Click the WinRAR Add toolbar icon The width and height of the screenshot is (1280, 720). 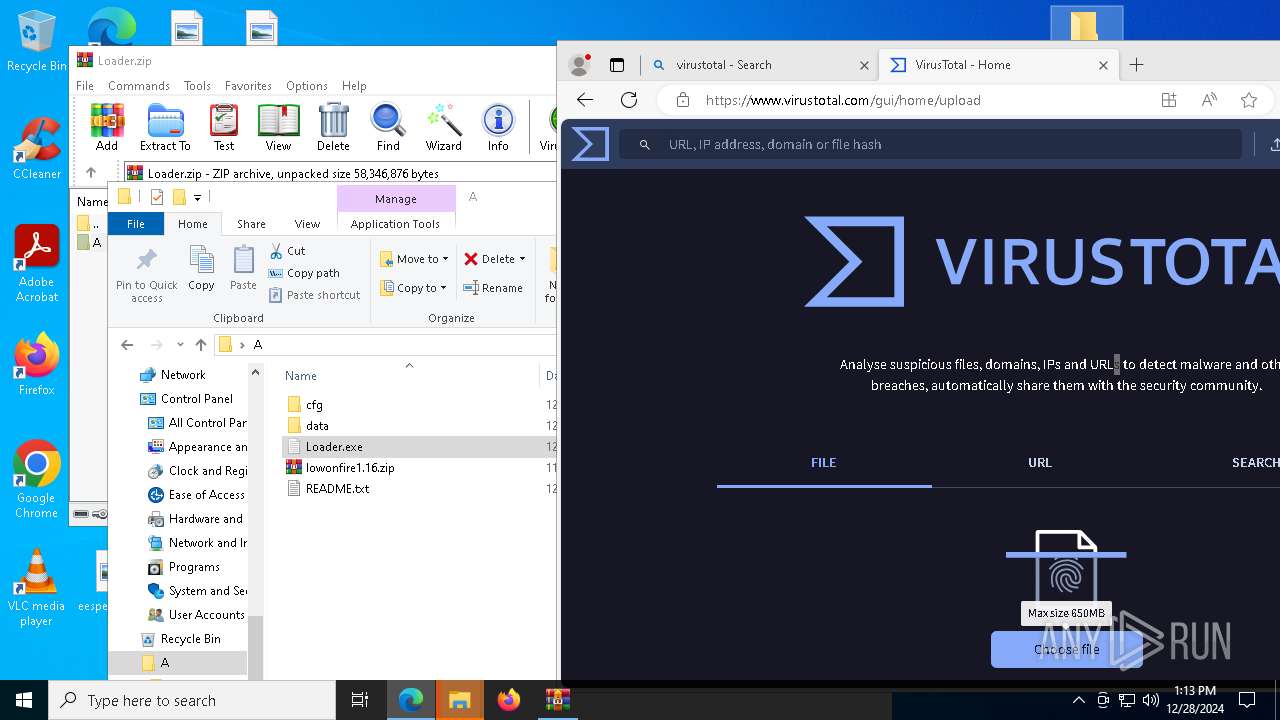pos(107,127)
